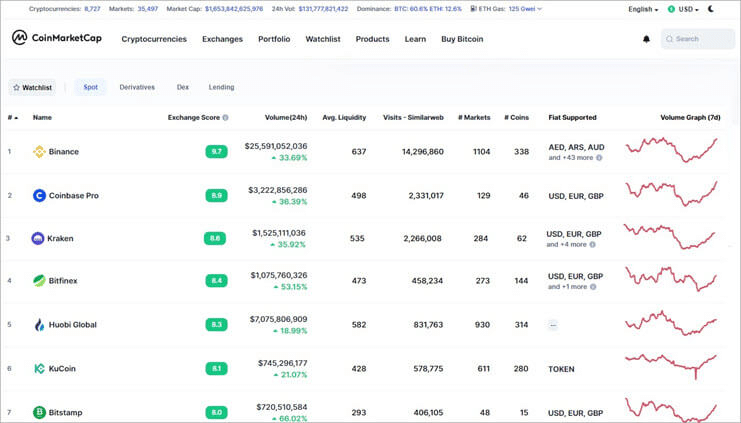Image resolution: width=741 pixels, height=423 pixels.
Task: Click the ETH Gas pump icon
Action: point(474,9)
